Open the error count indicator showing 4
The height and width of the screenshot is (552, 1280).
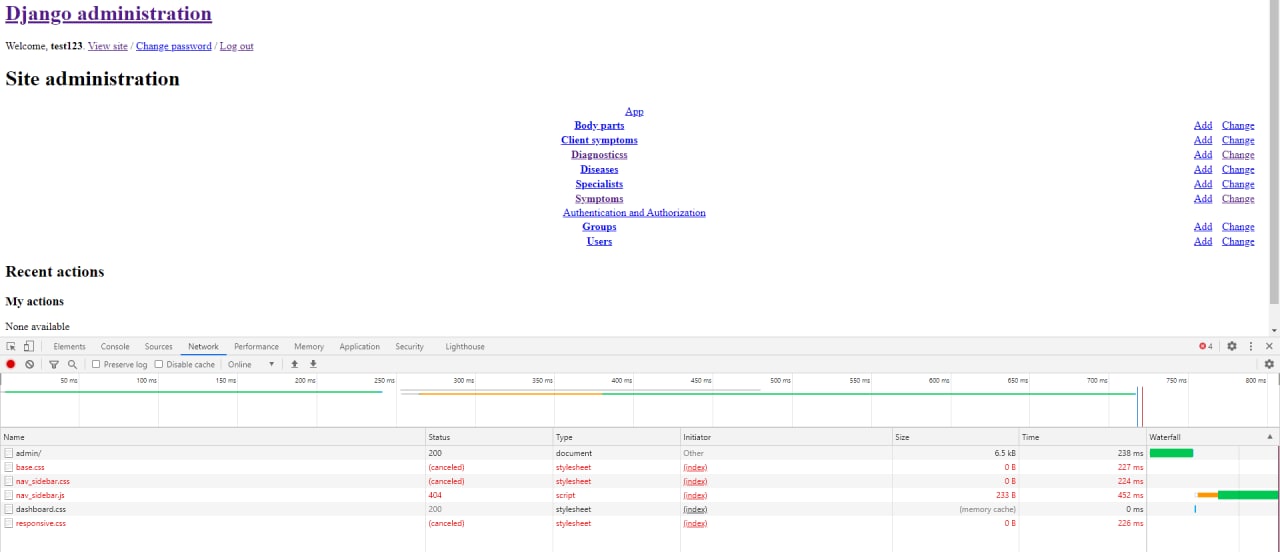click(x=1206, y=346)
